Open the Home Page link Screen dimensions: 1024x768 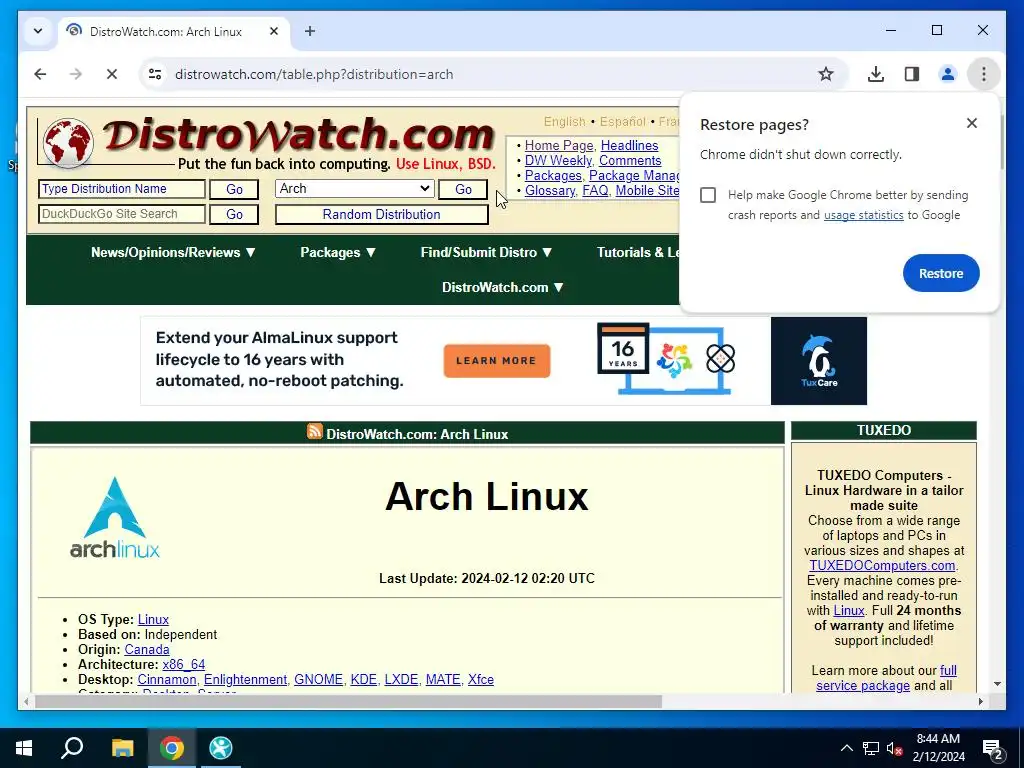(x=559, y=146)
